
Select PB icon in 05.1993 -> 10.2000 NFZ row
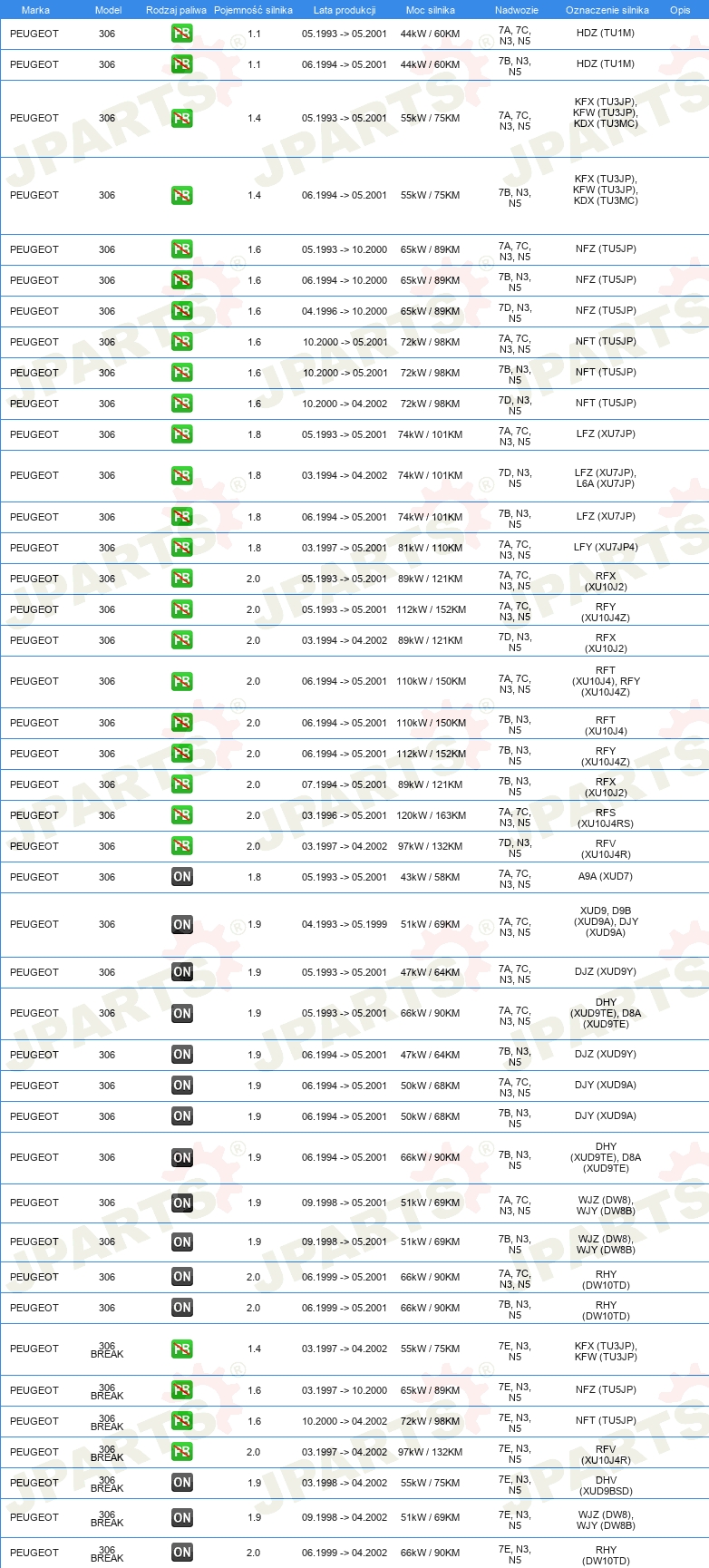[x=182, y=249]
